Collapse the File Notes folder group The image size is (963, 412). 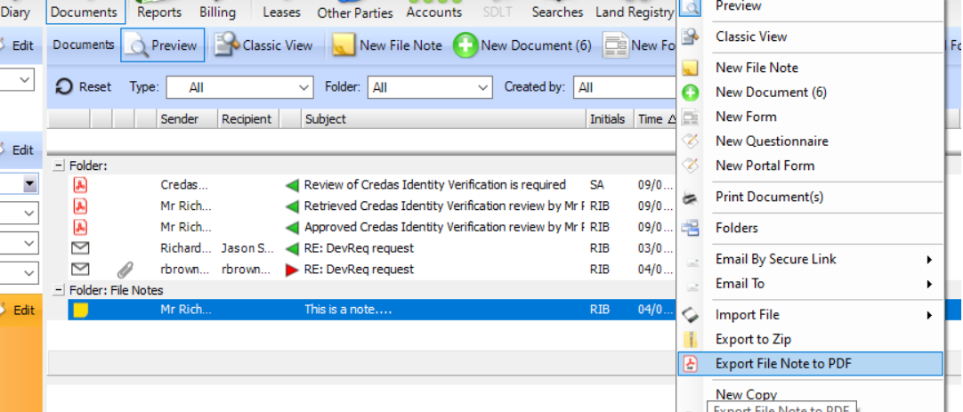(59, 290)
